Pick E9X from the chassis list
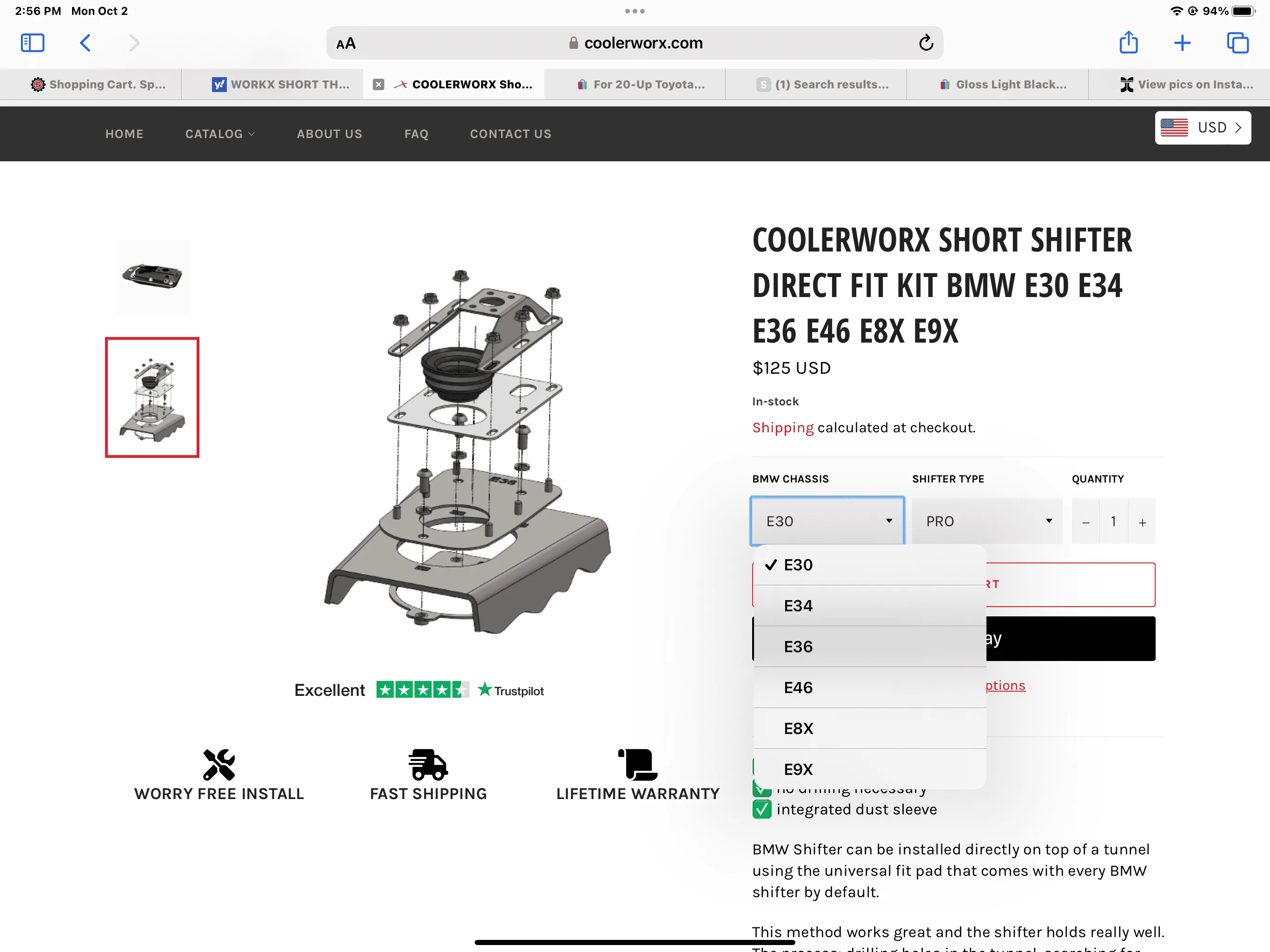The width and height of the screenshot is (1270, 952). 870,769
